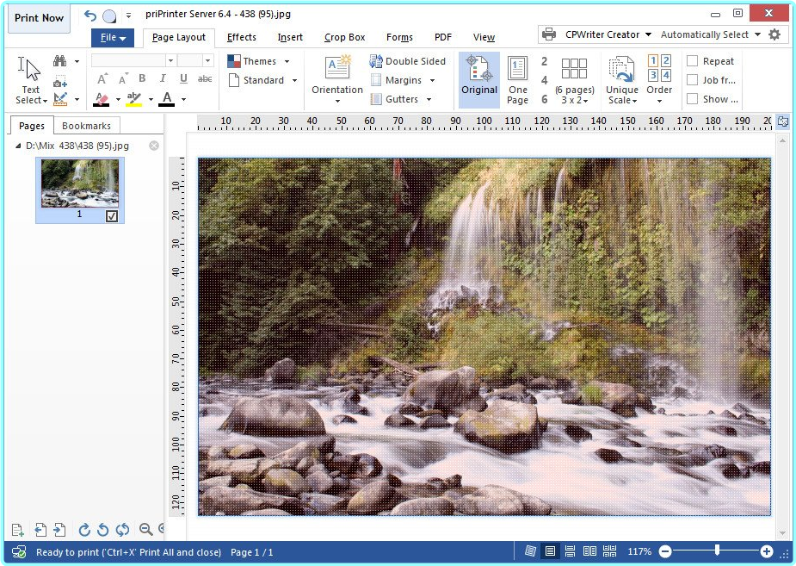Apply the font color A swatch
This screenshot has height=566, width=796.
pyautogui.click(x=167, y=99)
